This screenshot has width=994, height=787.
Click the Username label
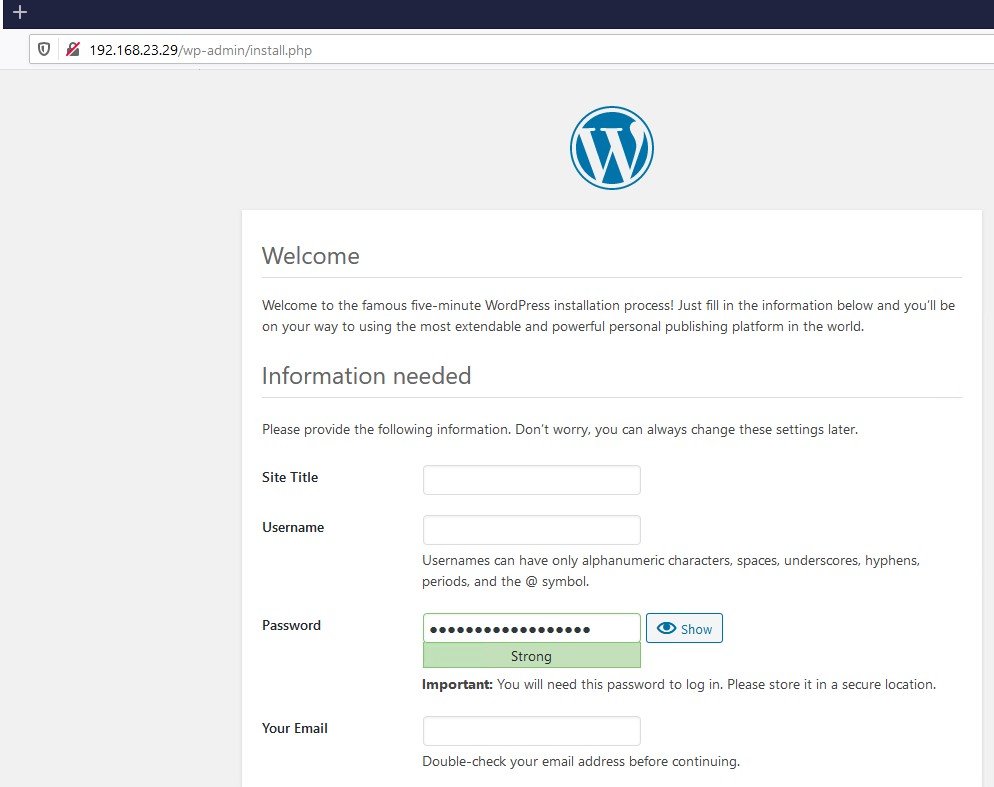click(x=293, y=527)
